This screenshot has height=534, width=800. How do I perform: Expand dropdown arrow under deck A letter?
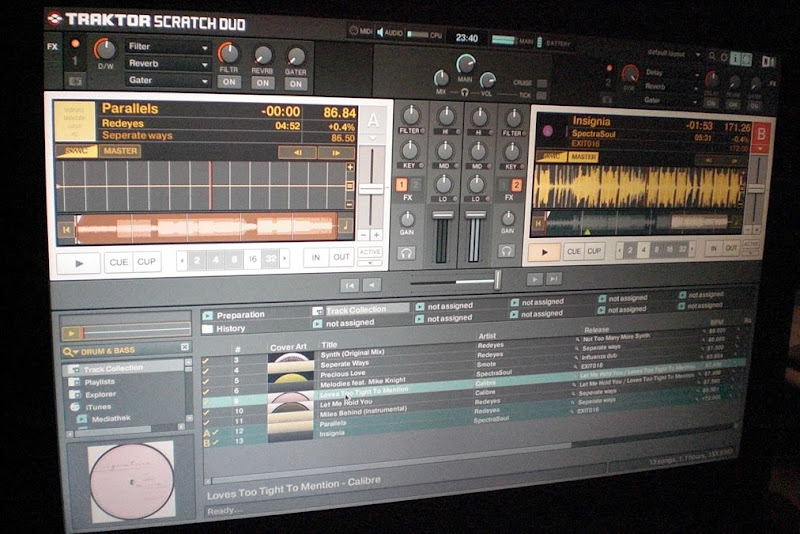click(x=372, y=138)
